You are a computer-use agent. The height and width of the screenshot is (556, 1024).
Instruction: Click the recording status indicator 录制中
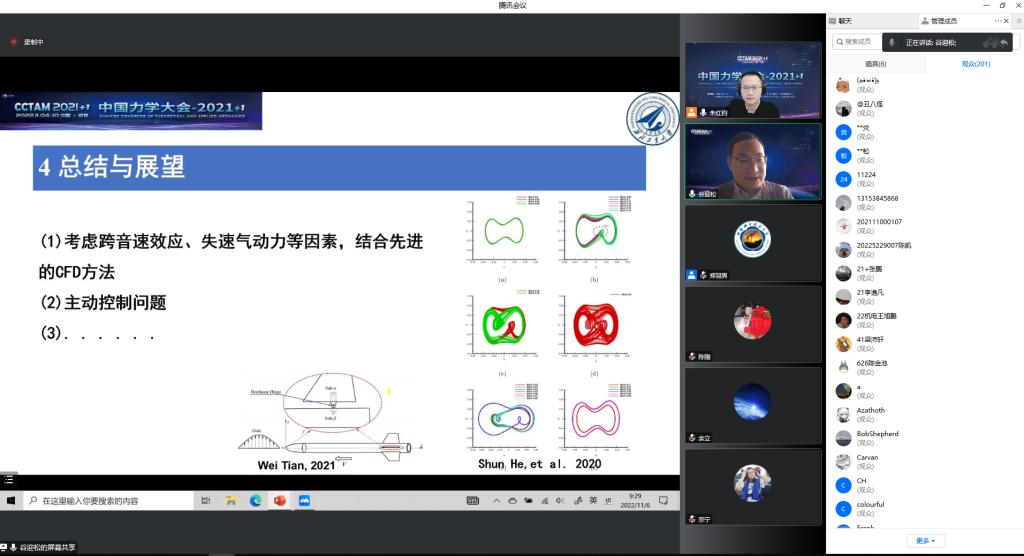[27, 42]
